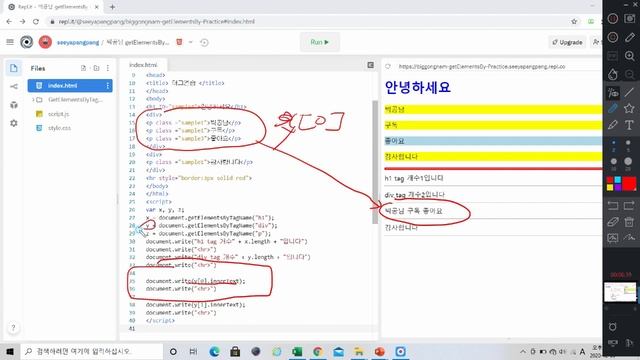Screen dimensions: 640x360
Task: Add a new folder in Files panel
Action: (x=96, y=68)
